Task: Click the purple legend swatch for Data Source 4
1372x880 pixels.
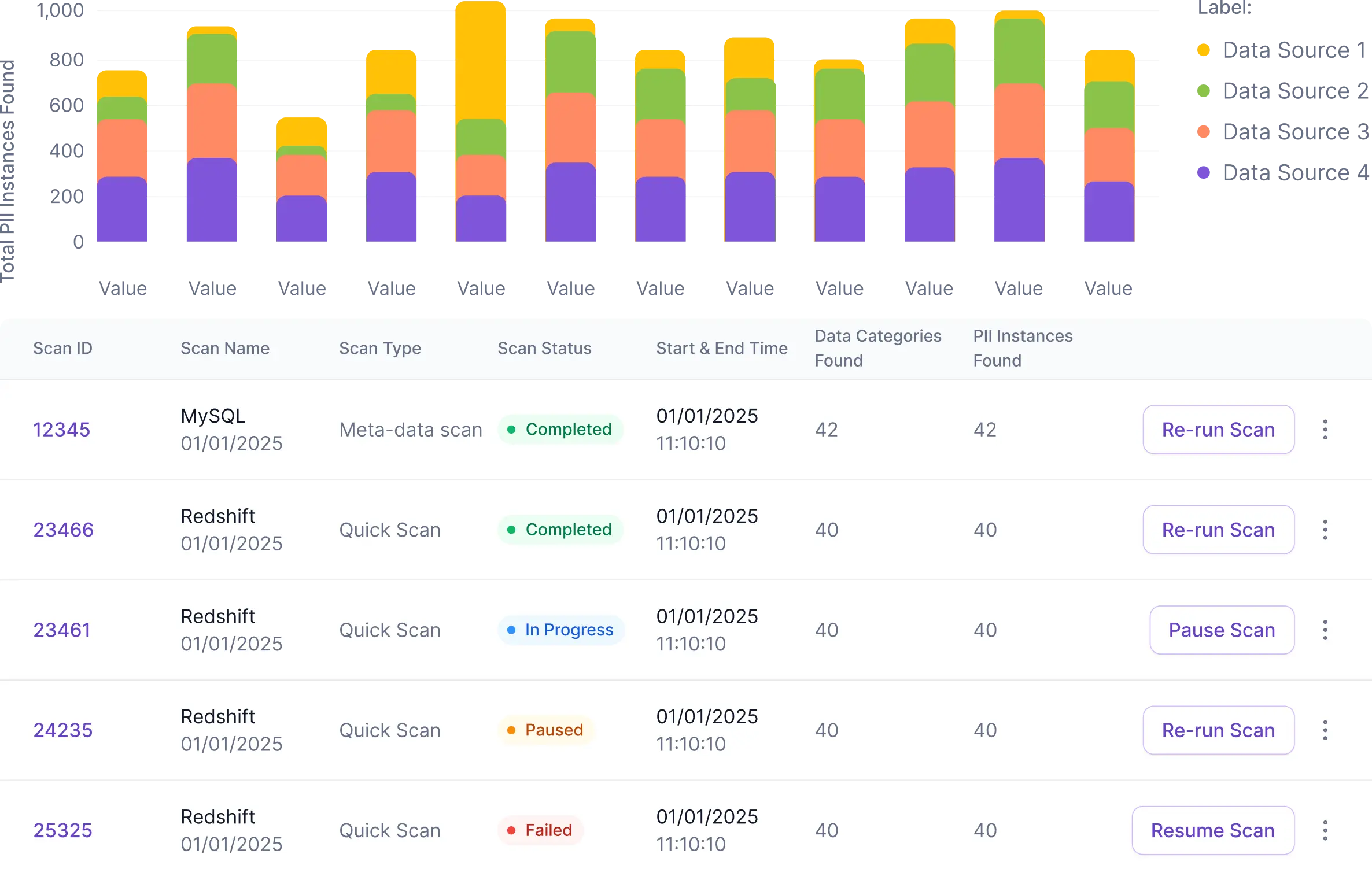Action: point(1203,172)
